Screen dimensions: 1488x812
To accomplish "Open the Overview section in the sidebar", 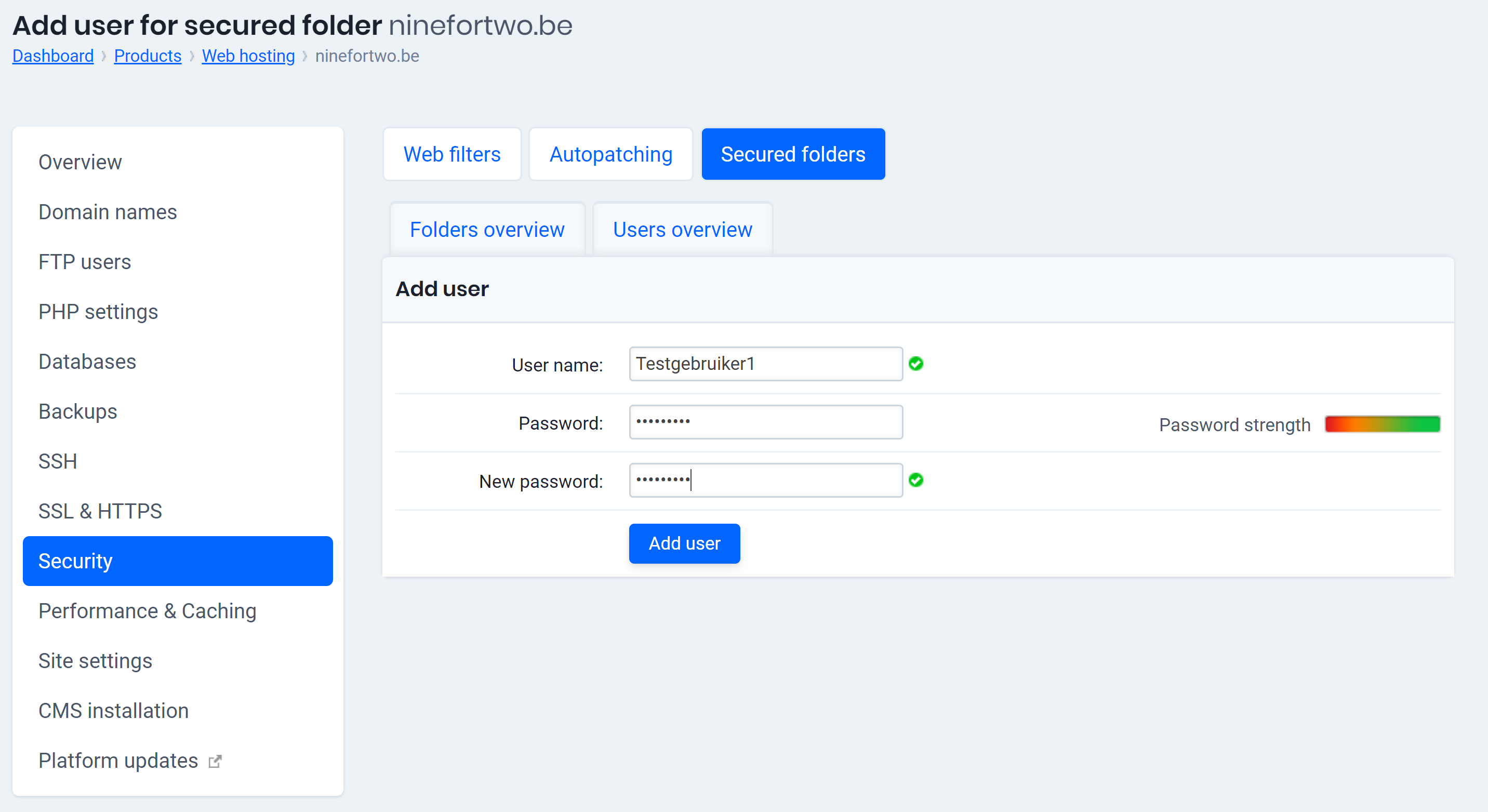I will (79, 162).
